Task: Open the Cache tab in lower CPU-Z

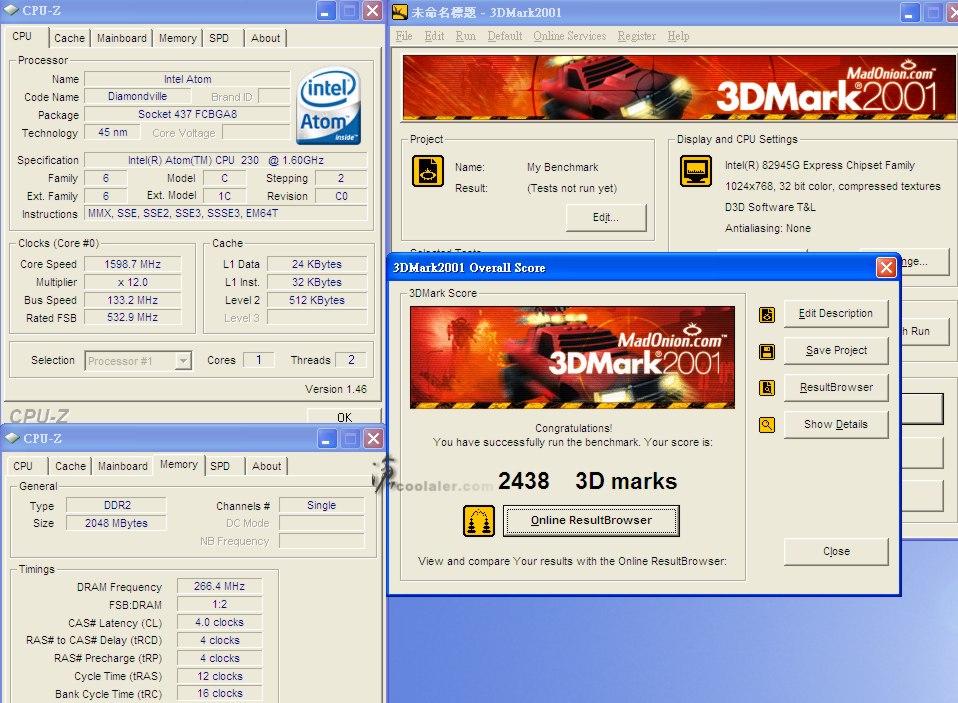Action: 70,466
